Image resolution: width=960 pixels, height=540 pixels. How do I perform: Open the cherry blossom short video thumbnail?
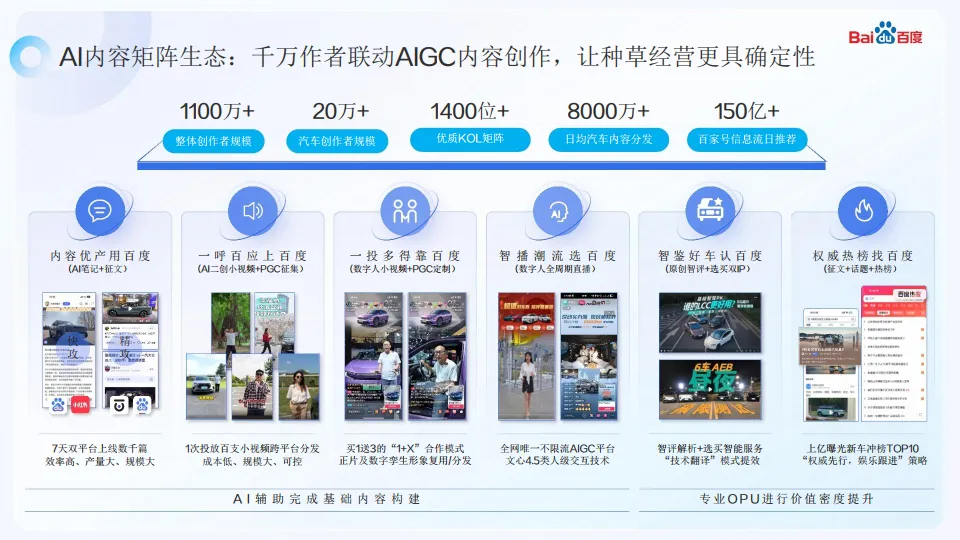tap(274, 323)
